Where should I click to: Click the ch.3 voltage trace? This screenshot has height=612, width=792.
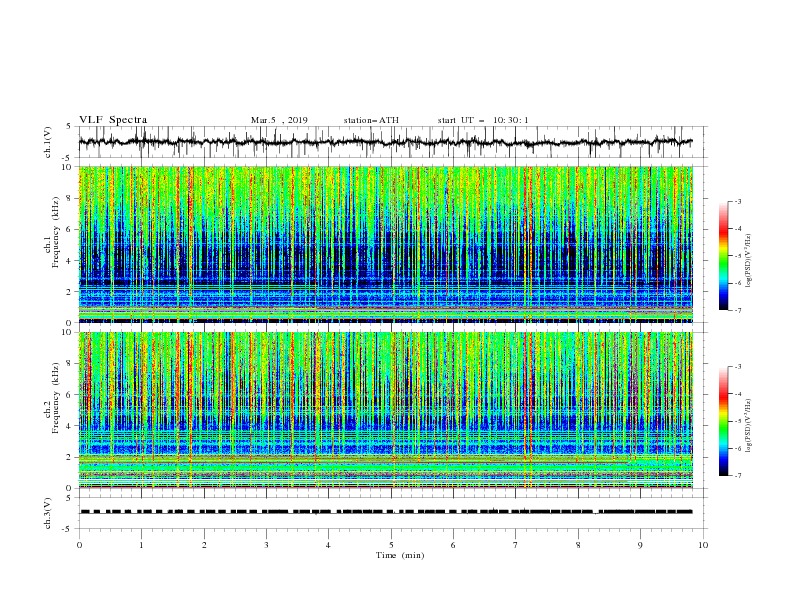386,512
